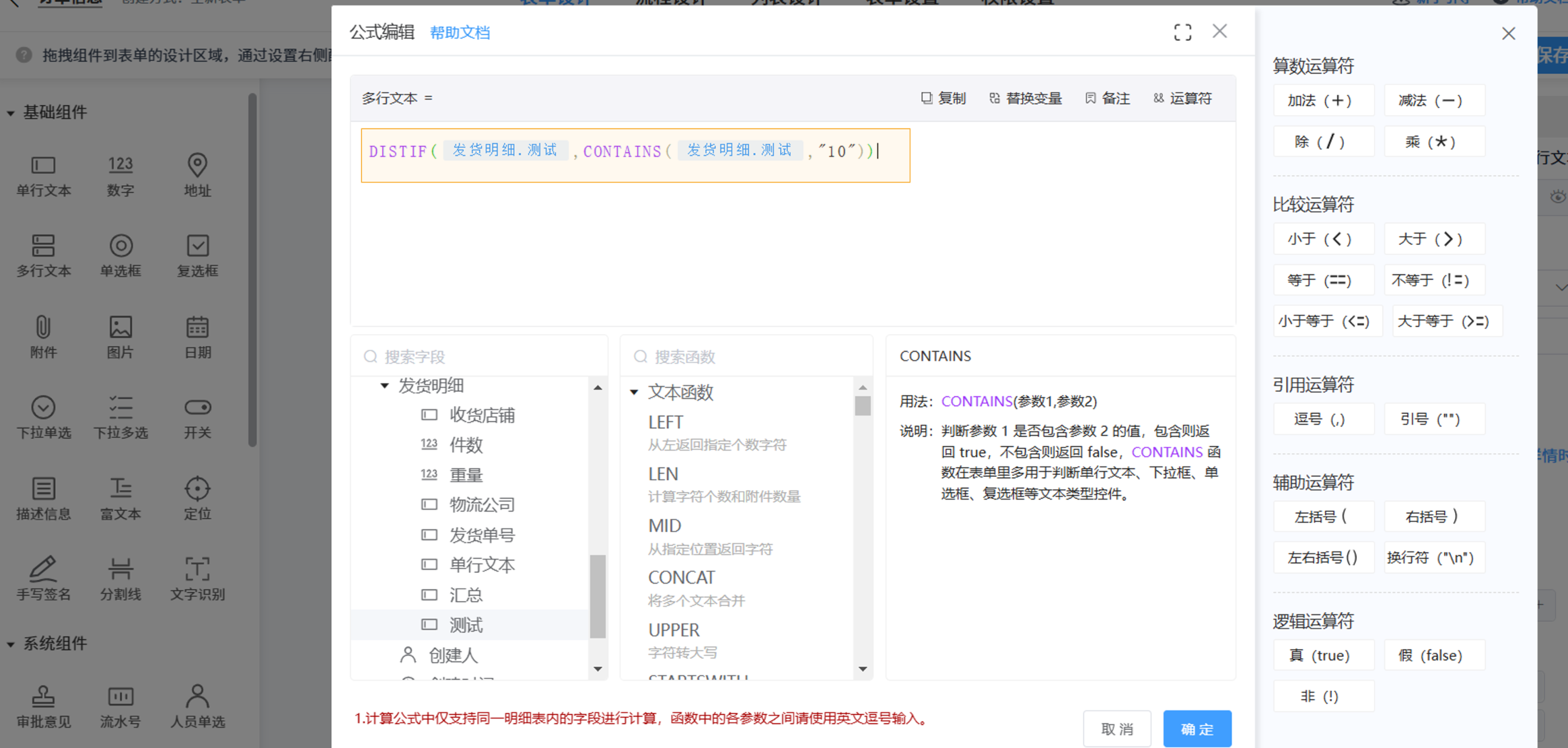Focus the 搜索函数 search box
The width and height of the screenshot is (1568, 748).
click(x=746, y=356)
